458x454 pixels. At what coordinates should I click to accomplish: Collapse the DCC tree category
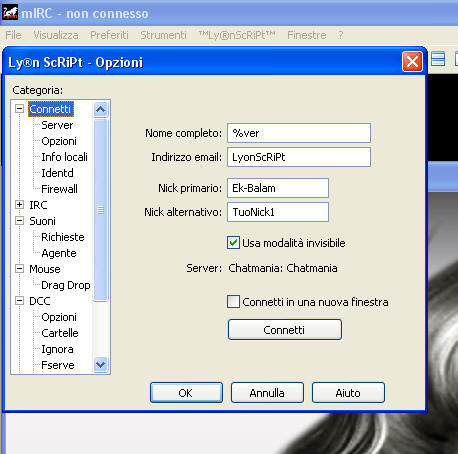pyautogui.click(x=20, y=301)
